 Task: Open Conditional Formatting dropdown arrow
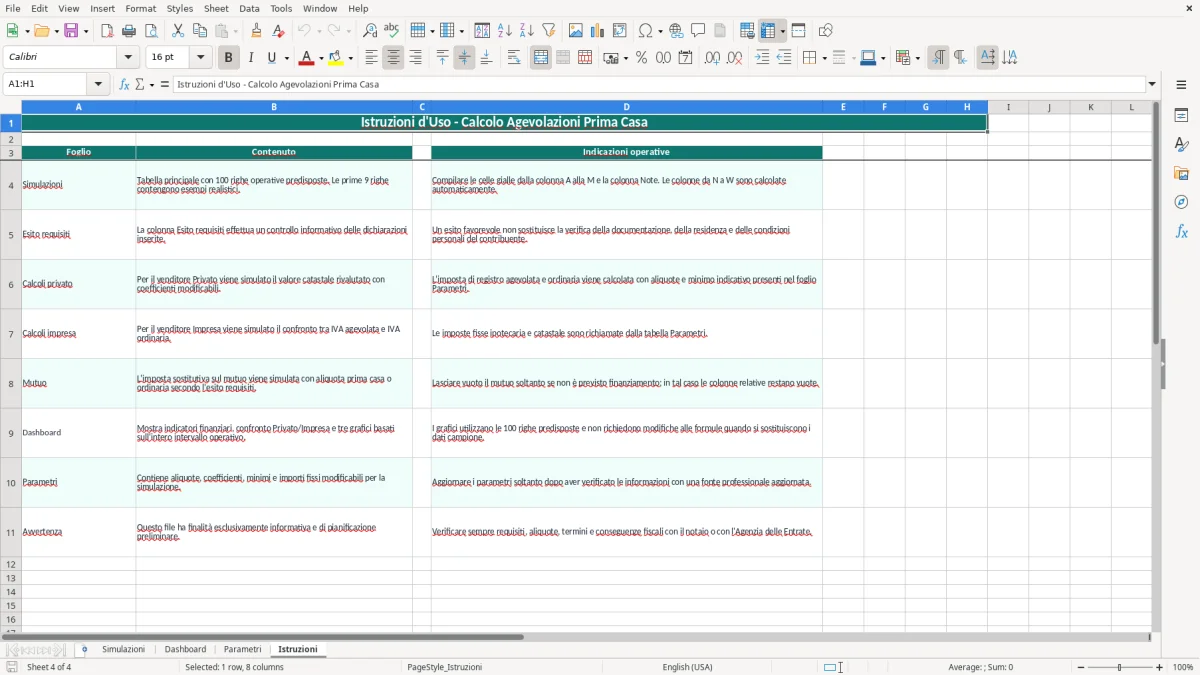point(917,58)
